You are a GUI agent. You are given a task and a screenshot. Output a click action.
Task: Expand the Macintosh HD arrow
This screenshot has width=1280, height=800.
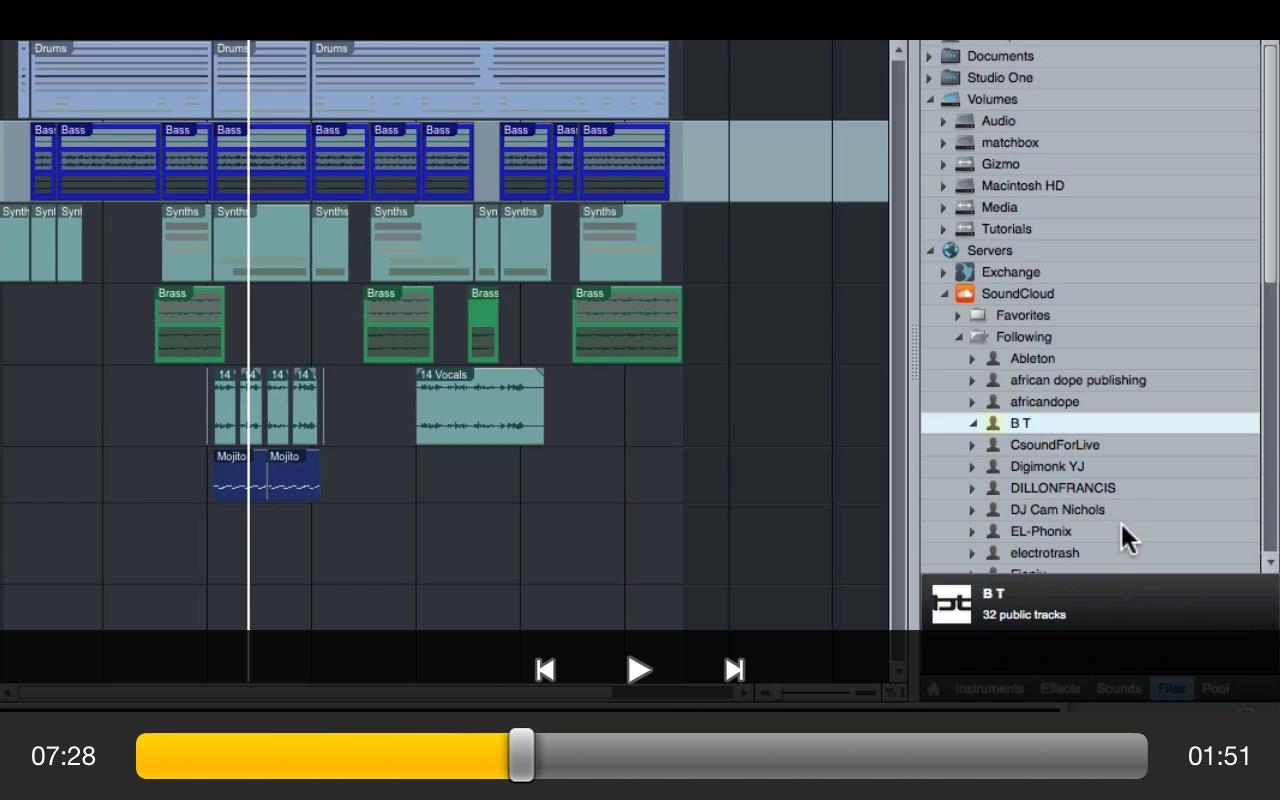943,186
